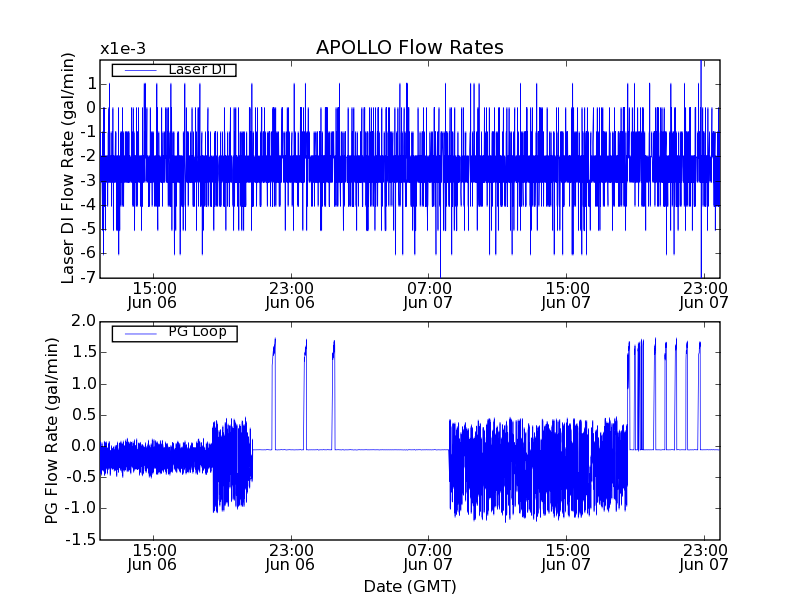Click bottom chart's 15:00 Jun 07 tick label
This screenshot has height=600, width=800.
point(566,558)
